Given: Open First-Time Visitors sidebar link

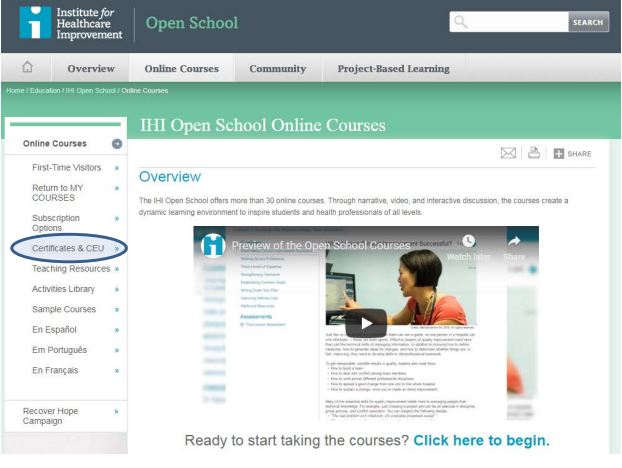Looking at the screenshot, I should 67,168.
